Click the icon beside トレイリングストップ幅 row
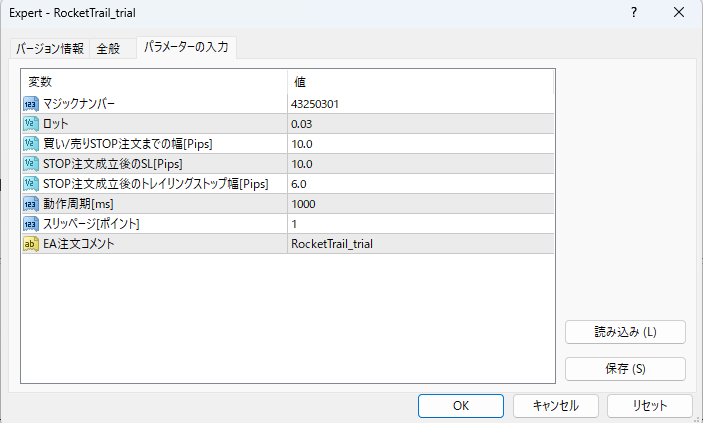Screen dimensions: 703x423 (x=30, y=183)
